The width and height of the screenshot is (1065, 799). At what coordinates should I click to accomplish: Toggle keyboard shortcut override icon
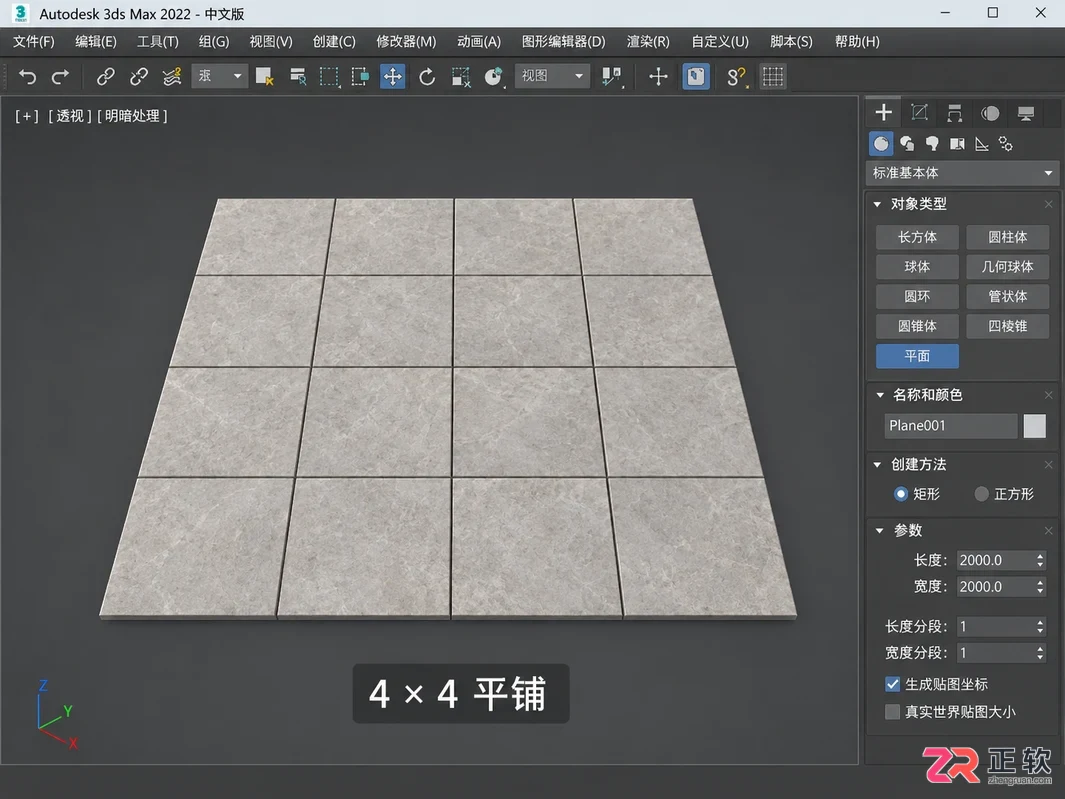(696, 77)
